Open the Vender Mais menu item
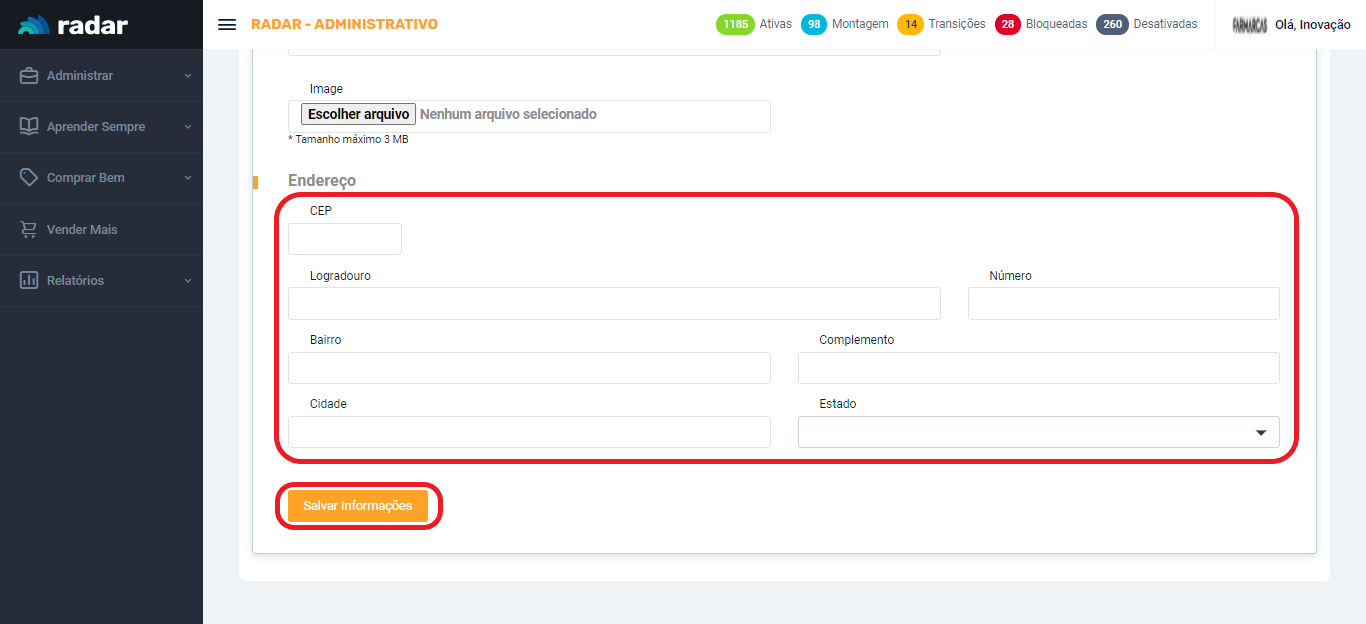Viewport: 1366px width, 624px height. (x=82, y=230)
